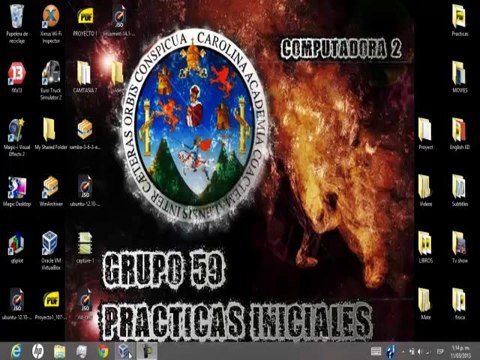Open the Subtitles folder
480x360 pixels.
(460, 191)
